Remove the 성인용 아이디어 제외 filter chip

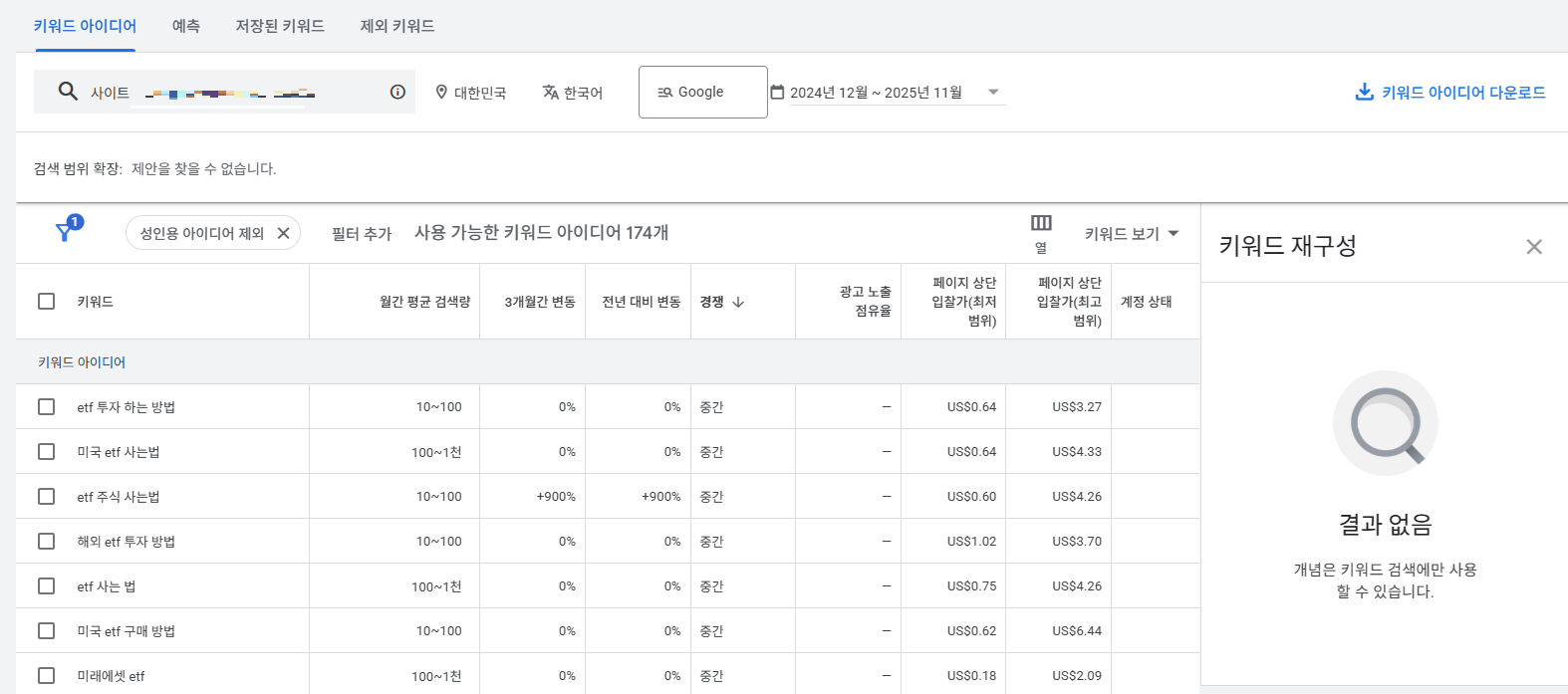click(x=283, y=233)
